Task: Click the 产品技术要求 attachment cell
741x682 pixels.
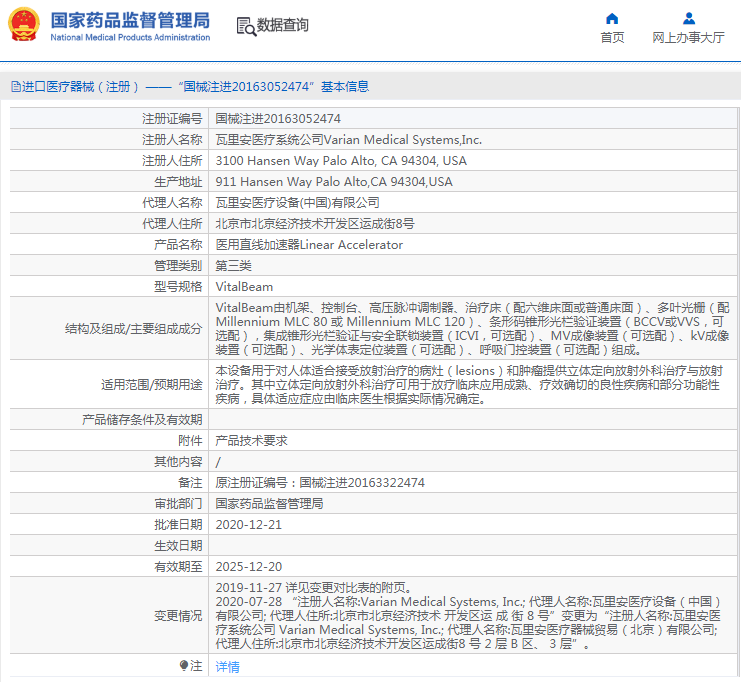Action: point(251,440)
